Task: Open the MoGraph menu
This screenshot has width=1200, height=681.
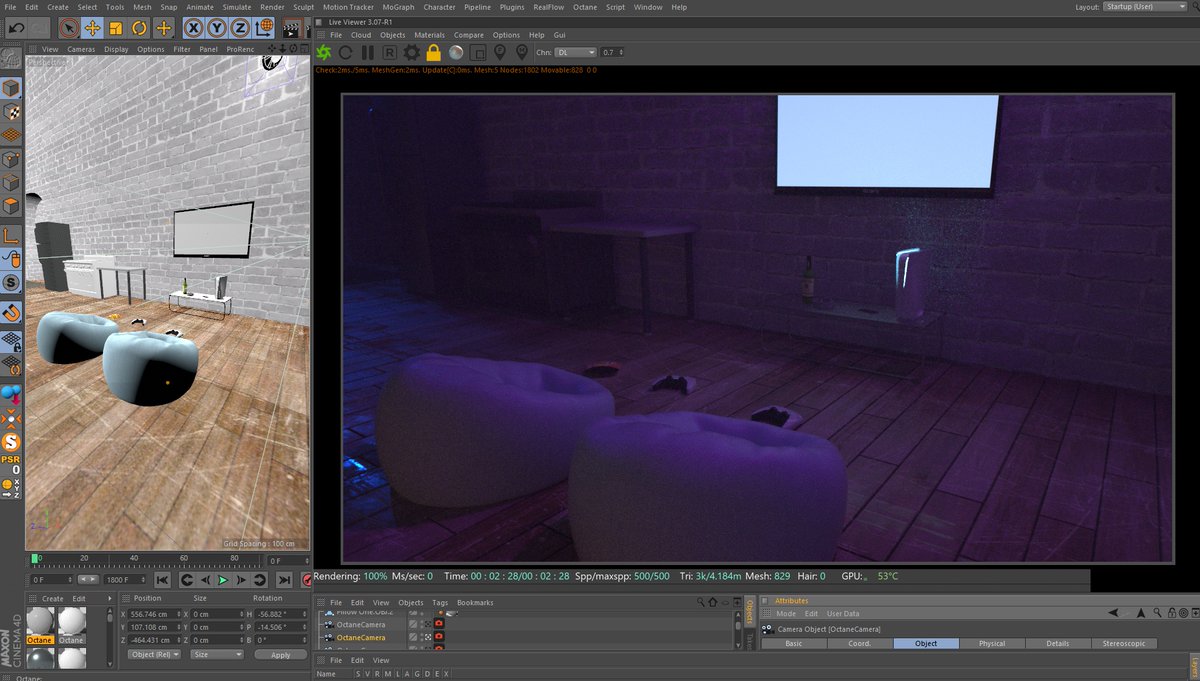Action: tap(398, 7)
